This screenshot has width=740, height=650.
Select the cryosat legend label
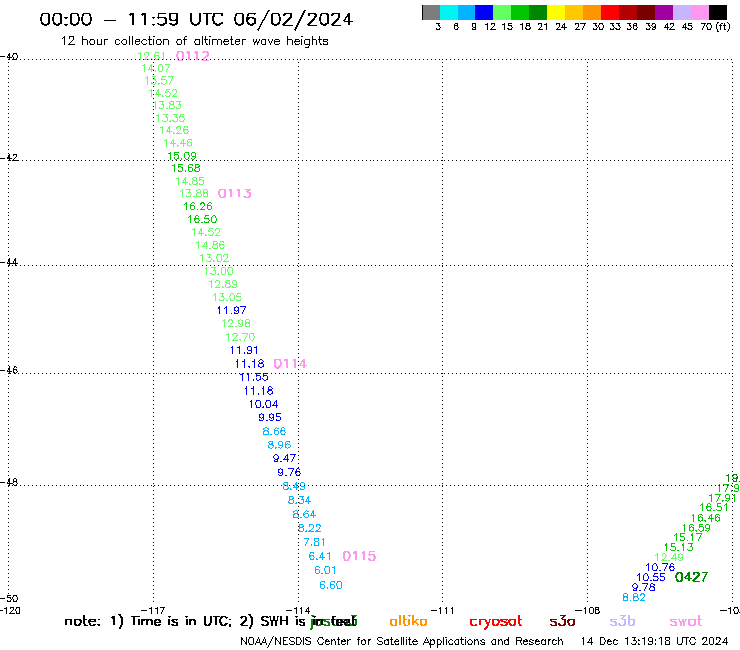496,622
